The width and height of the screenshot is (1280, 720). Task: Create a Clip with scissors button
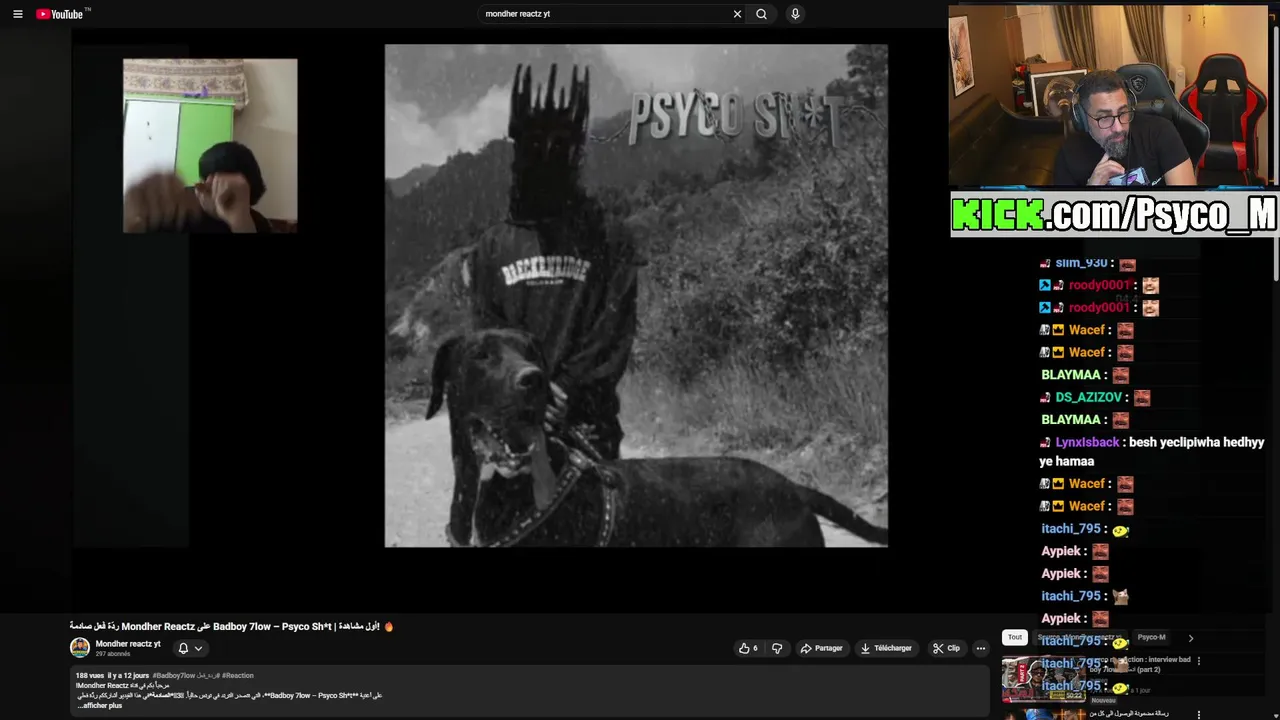pos(946,648)
